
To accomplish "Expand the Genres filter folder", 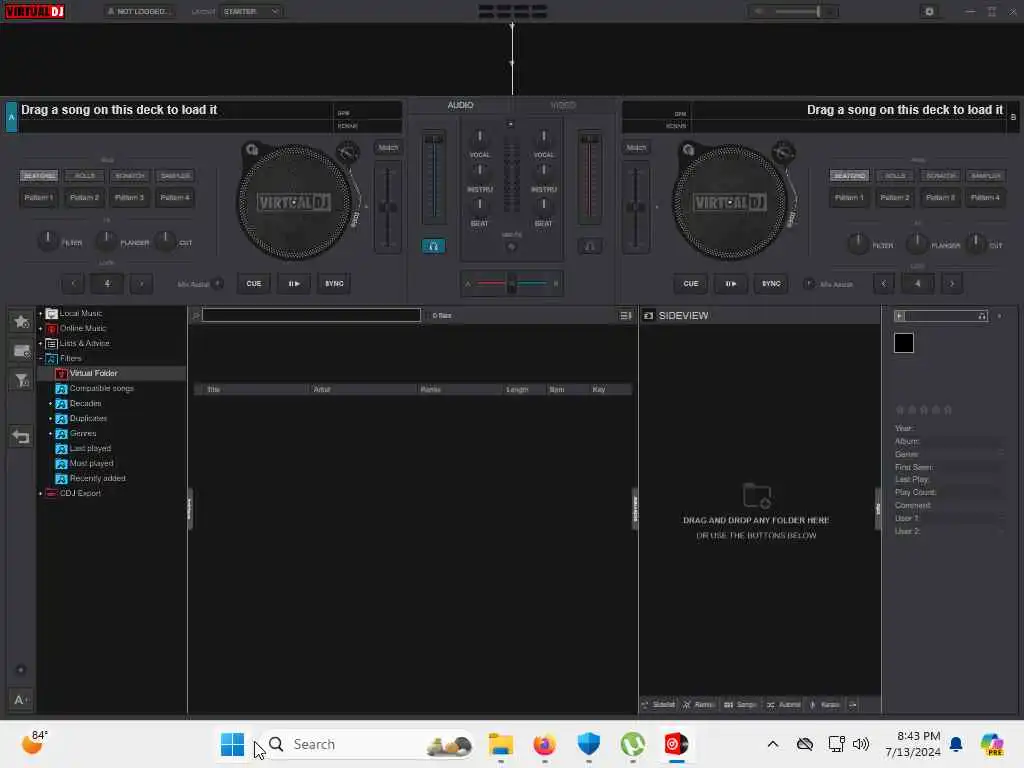I will click(x=50, y=434).
